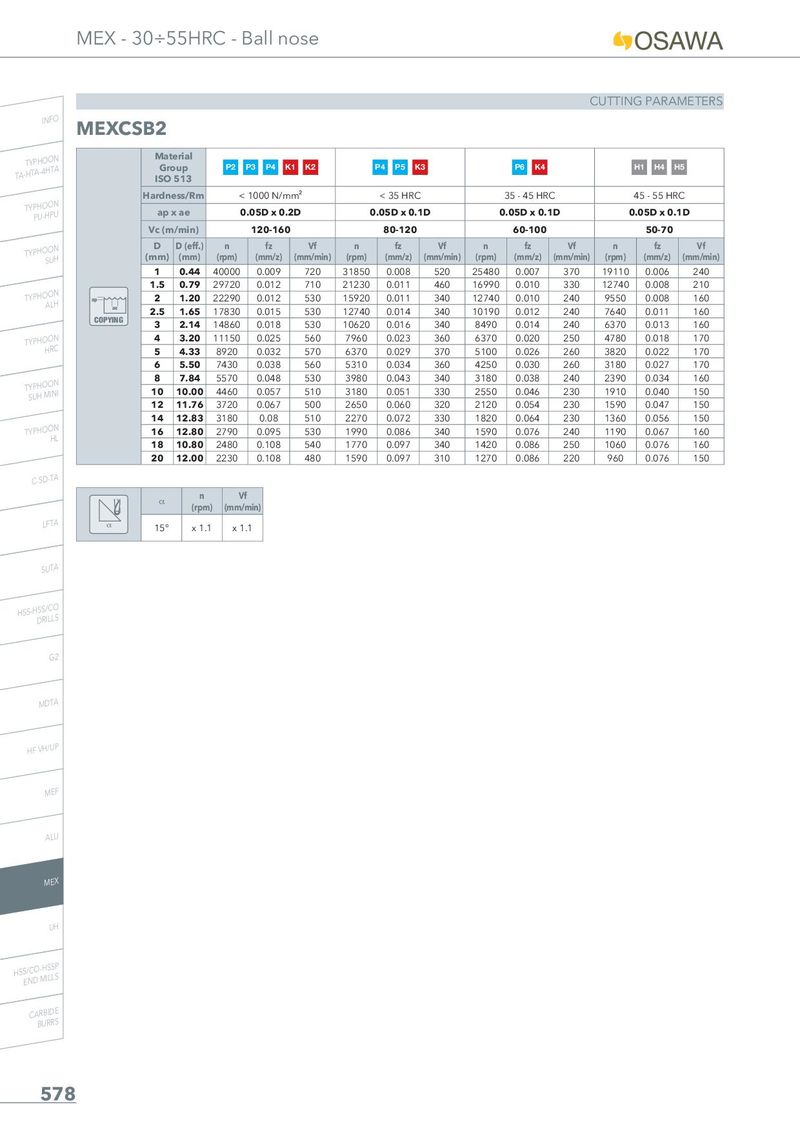This screenshot has width=800, height=1132.
Task: Open the TYPHOON HL side tab
Action: tap(32, 436)
